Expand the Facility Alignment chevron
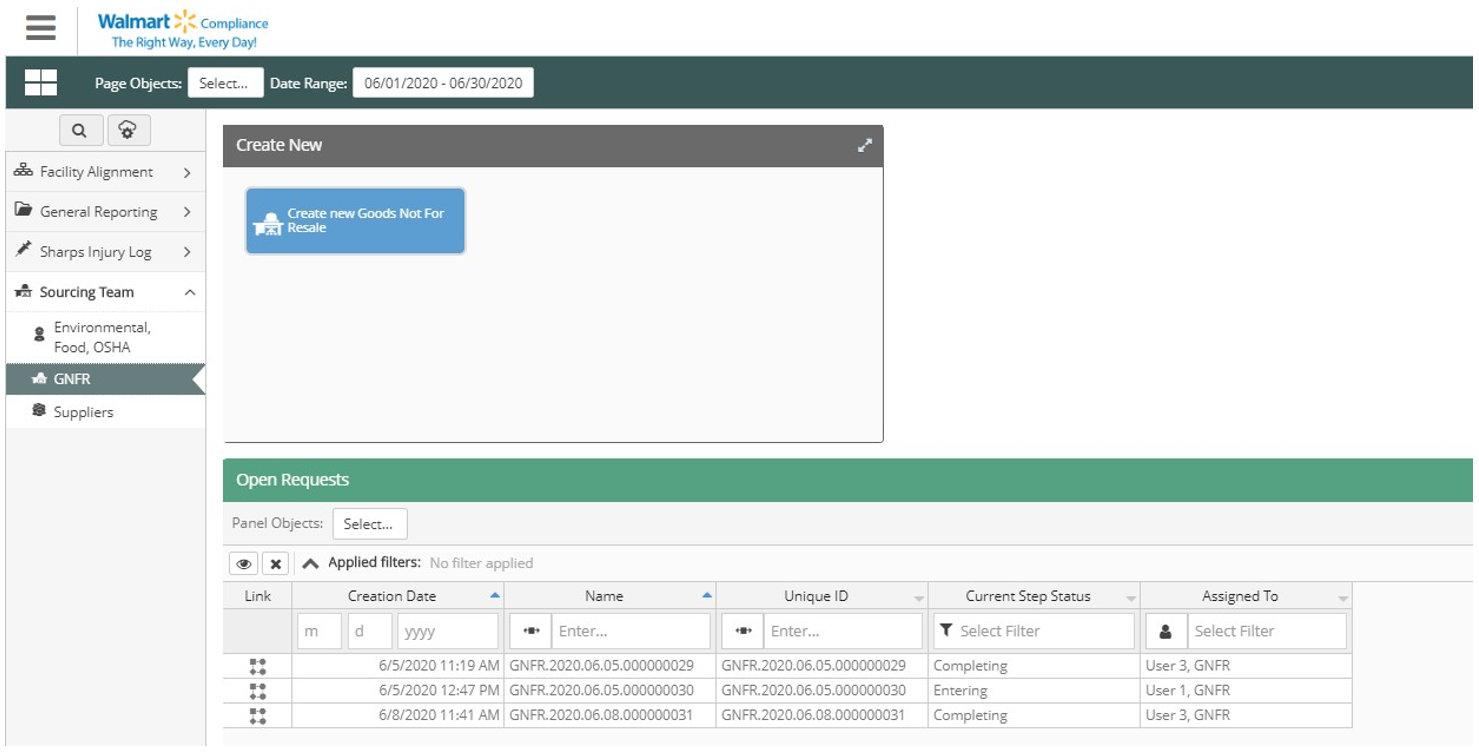1479x753 pixels. point(187,172)
